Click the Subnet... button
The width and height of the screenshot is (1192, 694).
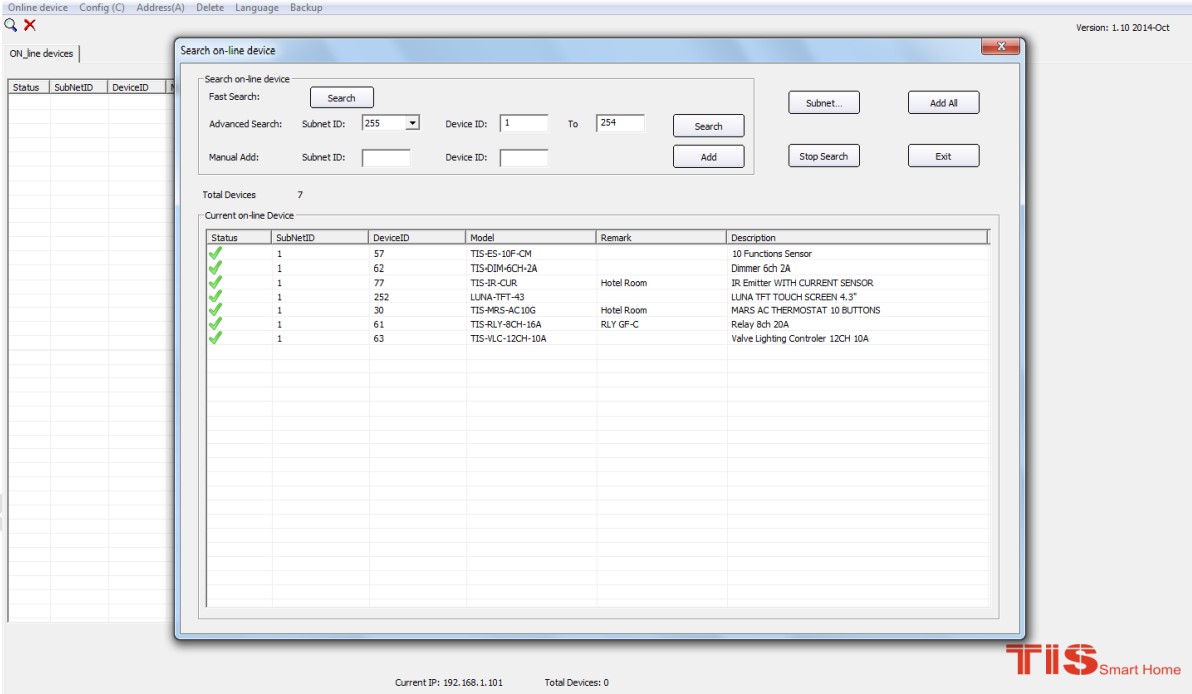824,103
